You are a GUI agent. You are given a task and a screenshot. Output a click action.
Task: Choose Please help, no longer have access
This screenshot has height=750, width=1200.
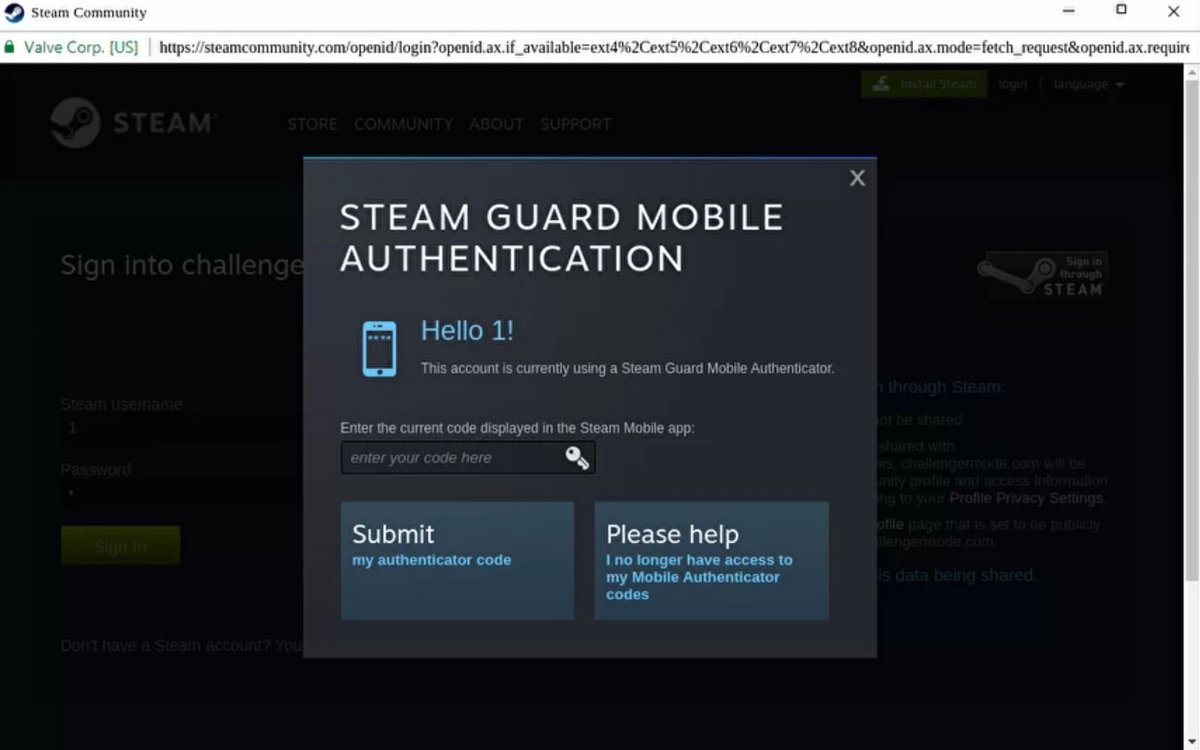coord(711,561)
